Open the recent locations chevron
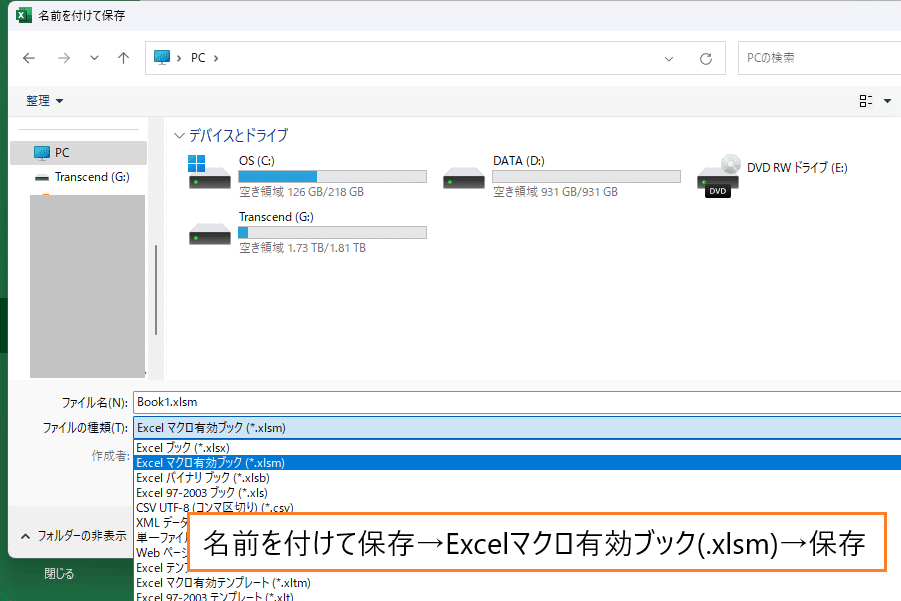Viewport: 901px width, 601px height. point(94,58)
